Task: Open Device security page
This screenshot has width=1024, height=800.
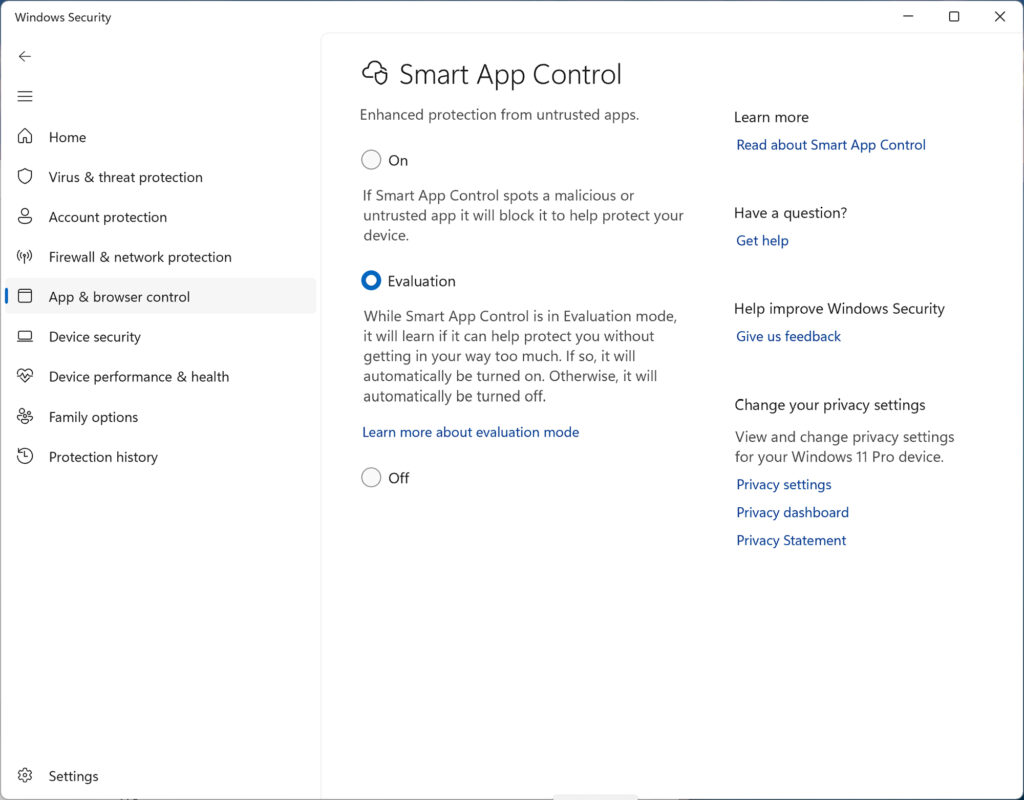Action: coord(160,337)
